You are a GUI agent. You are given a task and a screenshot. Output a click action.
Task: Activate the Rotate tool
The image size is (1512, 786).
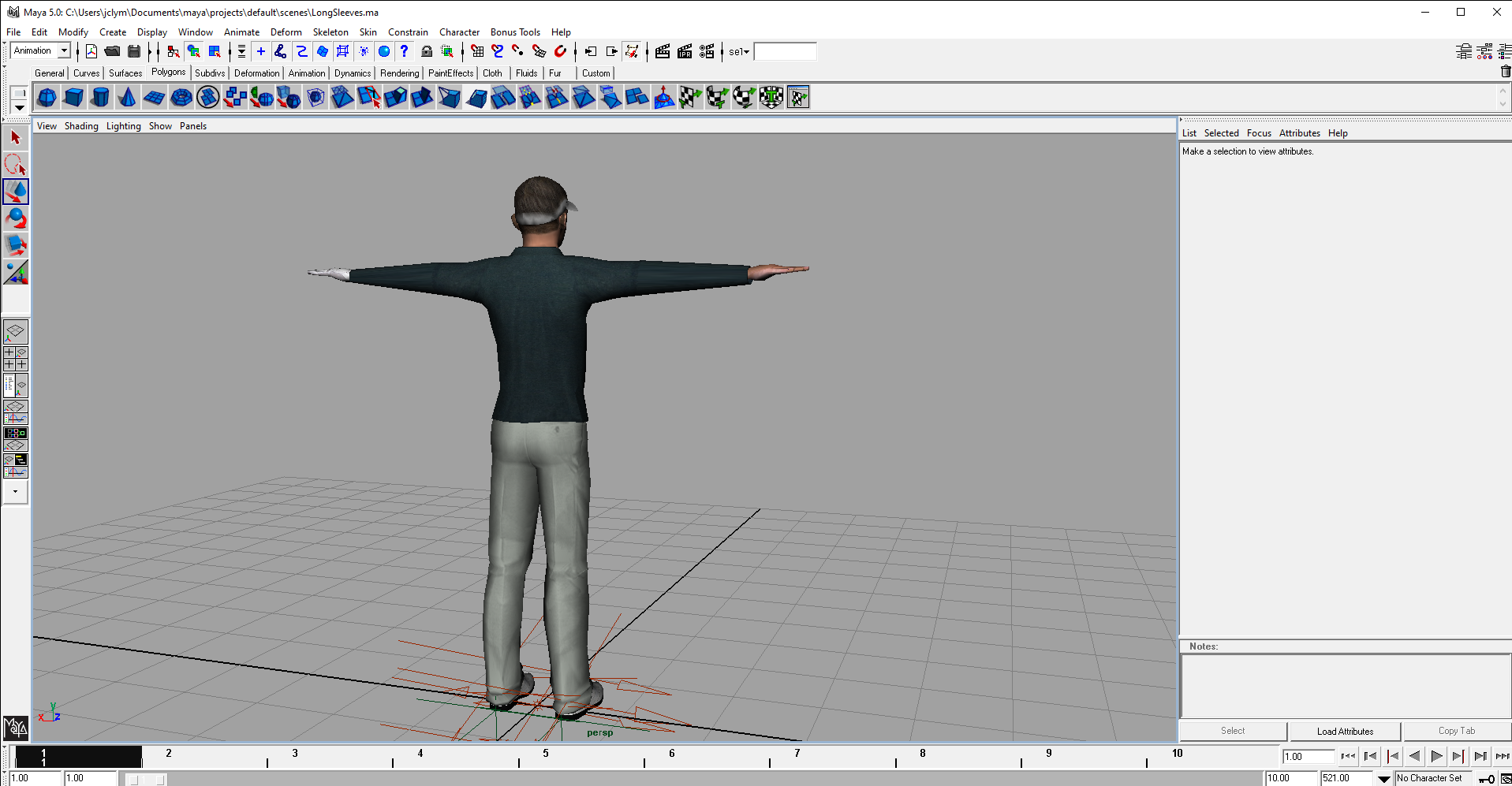16,218
